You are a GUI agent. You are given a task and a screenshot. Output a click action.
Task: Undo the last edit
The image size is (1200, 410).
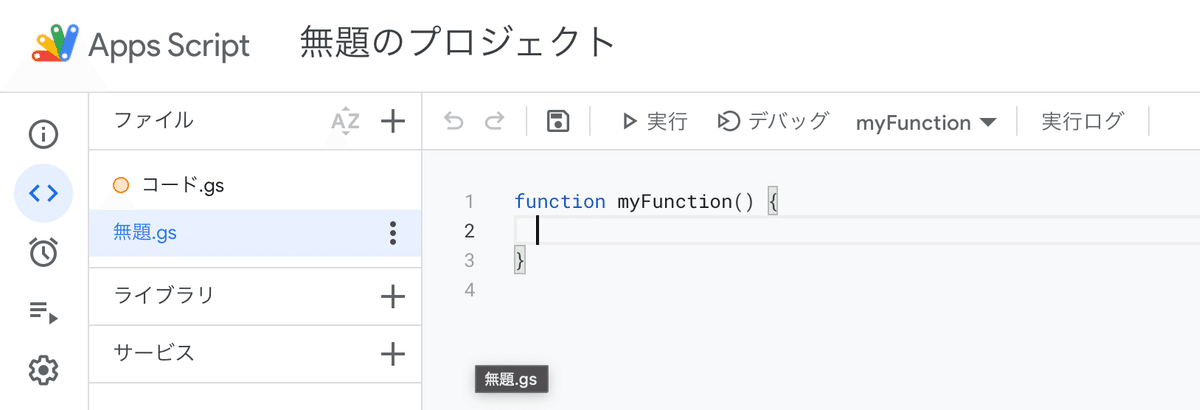coord(454,122)
